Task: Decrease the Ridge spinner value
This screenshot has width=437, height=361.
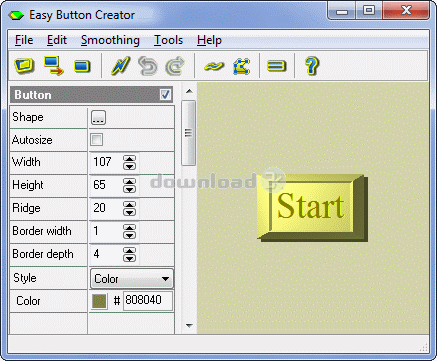Action: pyautogui.click(x=129, y=212)
